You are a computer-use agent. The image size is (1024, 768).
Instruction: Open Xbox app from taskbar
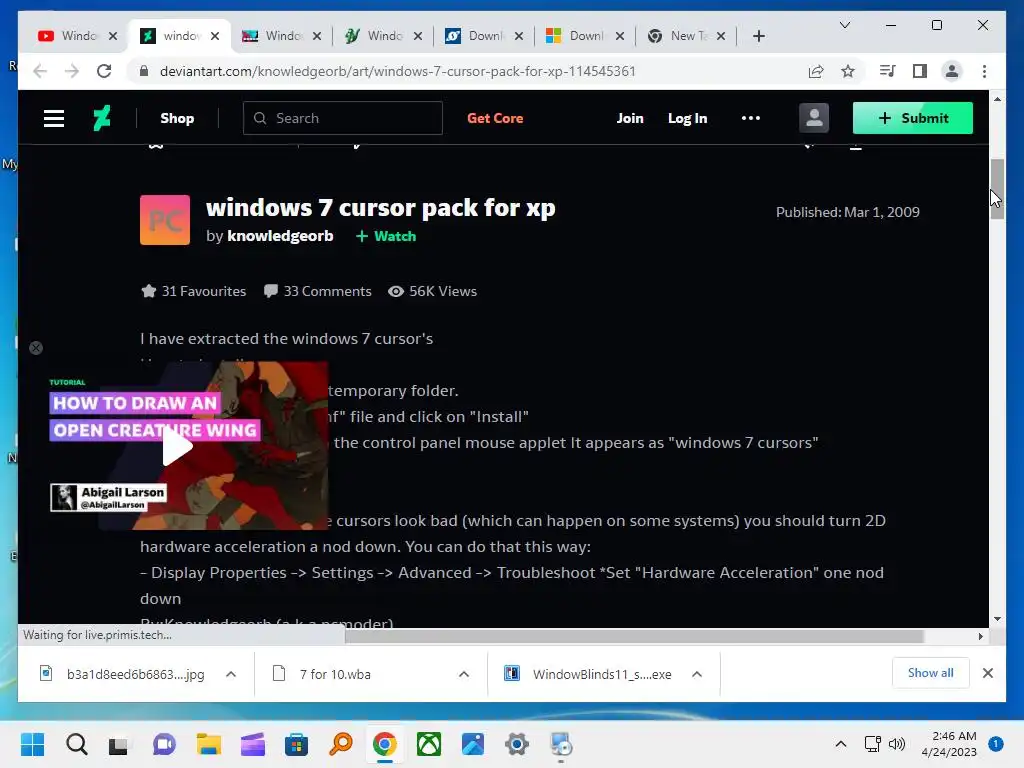point(428,744)
